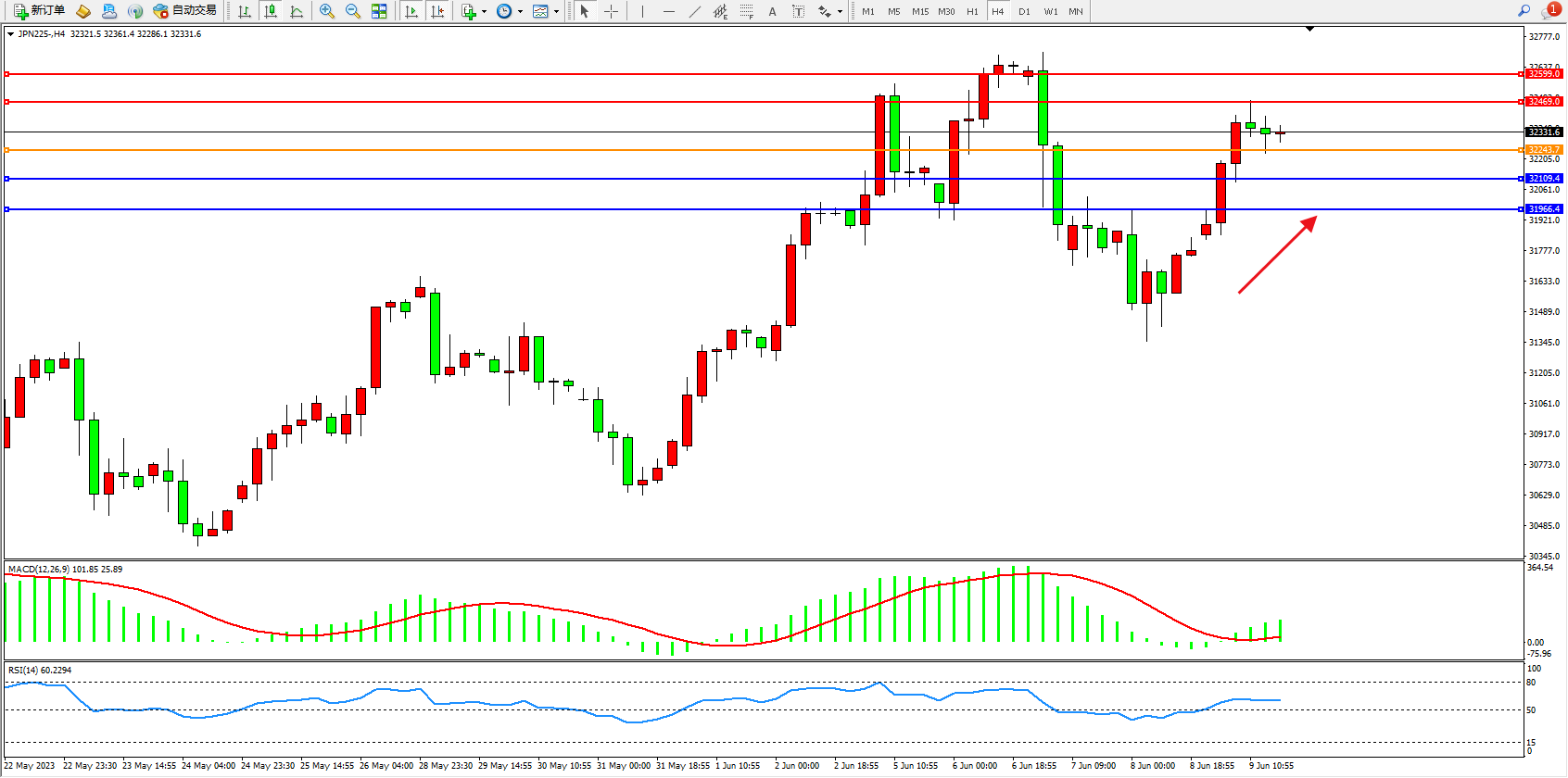
Task: Click the New Order (新订单) button
Action: coord(39,11)
